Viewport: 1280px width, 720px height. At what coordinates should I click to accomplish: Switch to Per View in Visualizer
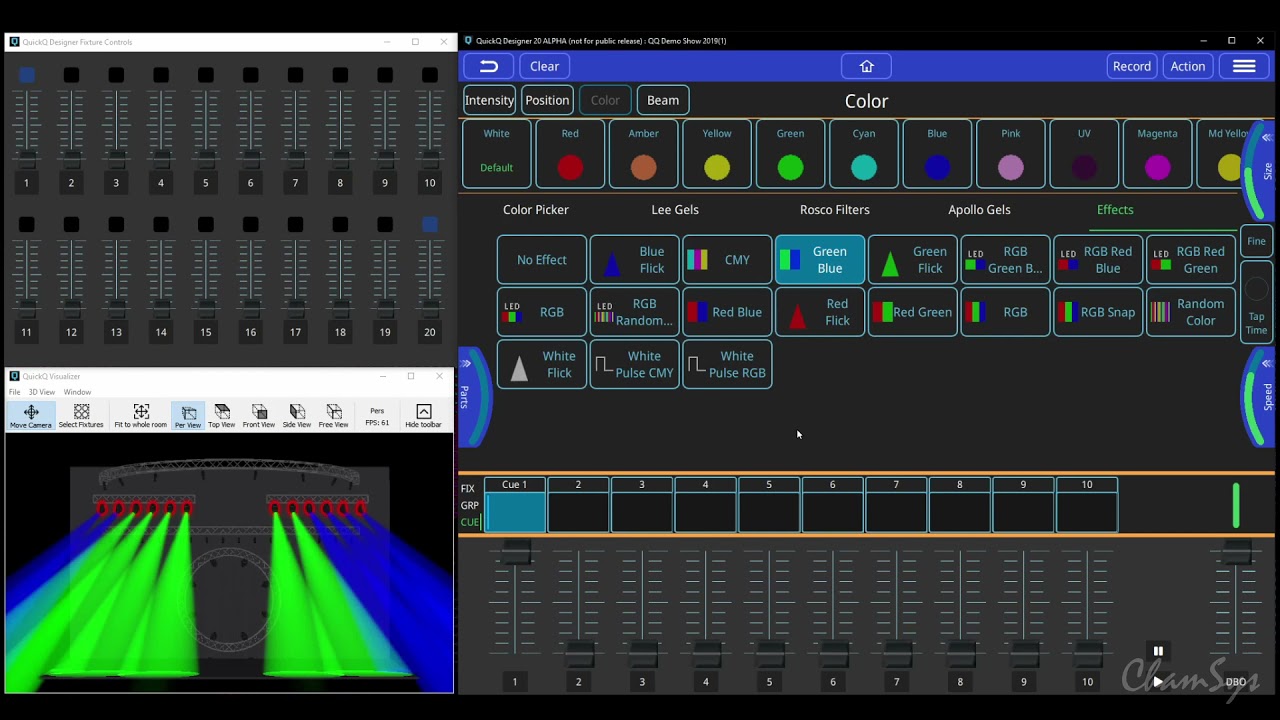point(188,416)
